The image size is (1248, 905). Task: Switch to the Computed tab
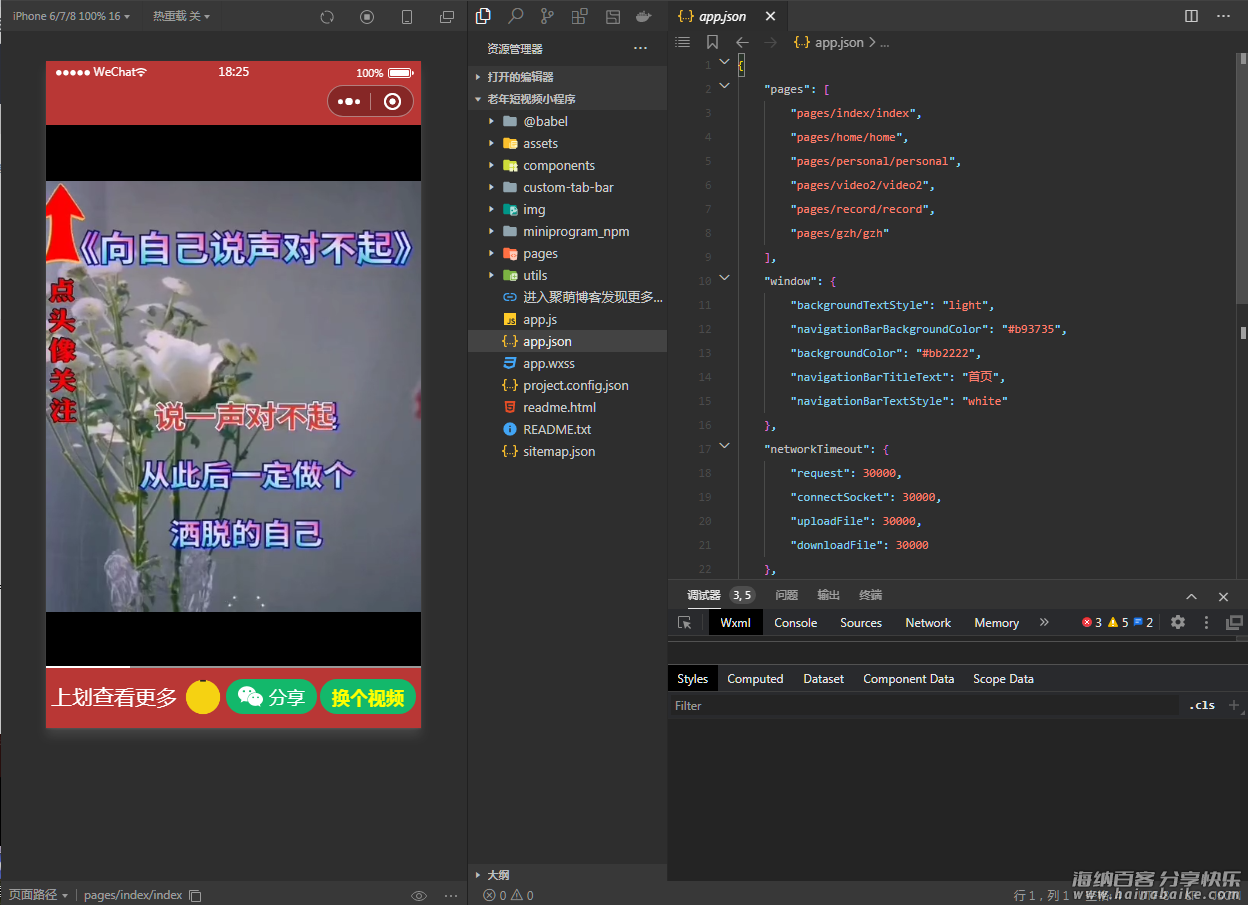pos(755,679)
